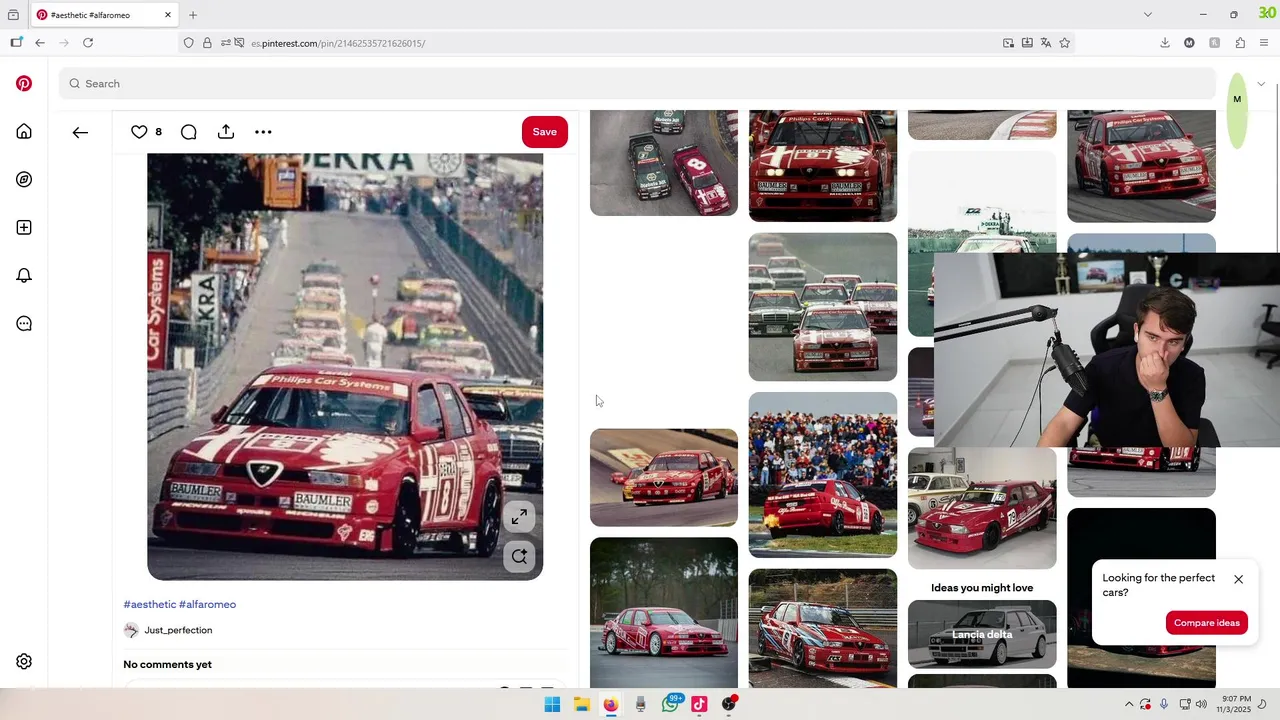
Task: Open the #alfaromeo hashtag link
Action: click(208, 605)
